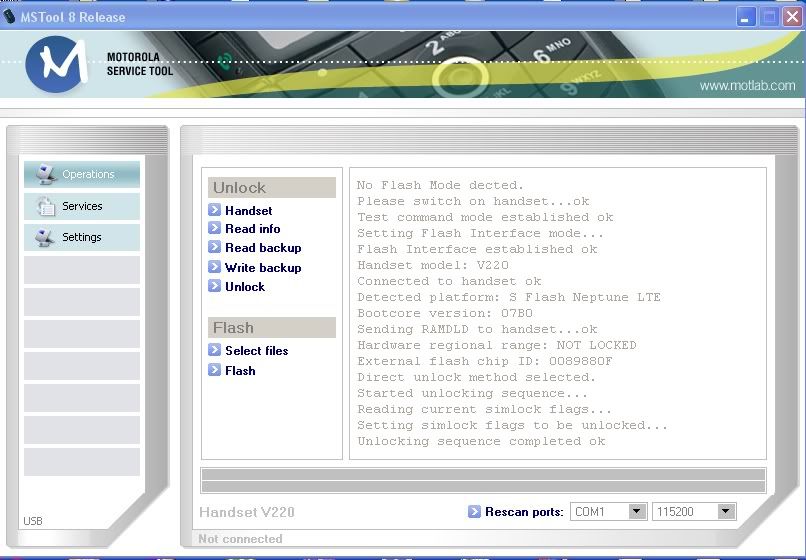Click the arrow icon next to Write backup

click(215, 267)
